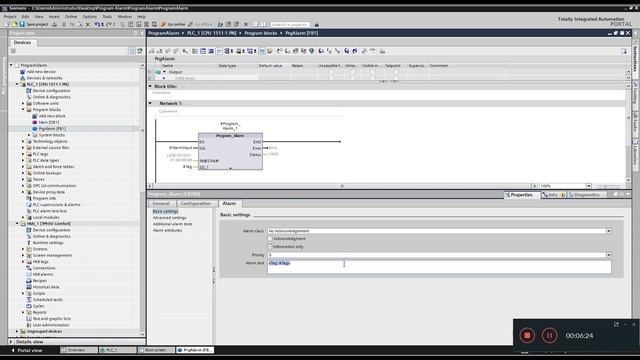Click the Go online toolbar button
640x360 pixels.
[x=173, y=24]
